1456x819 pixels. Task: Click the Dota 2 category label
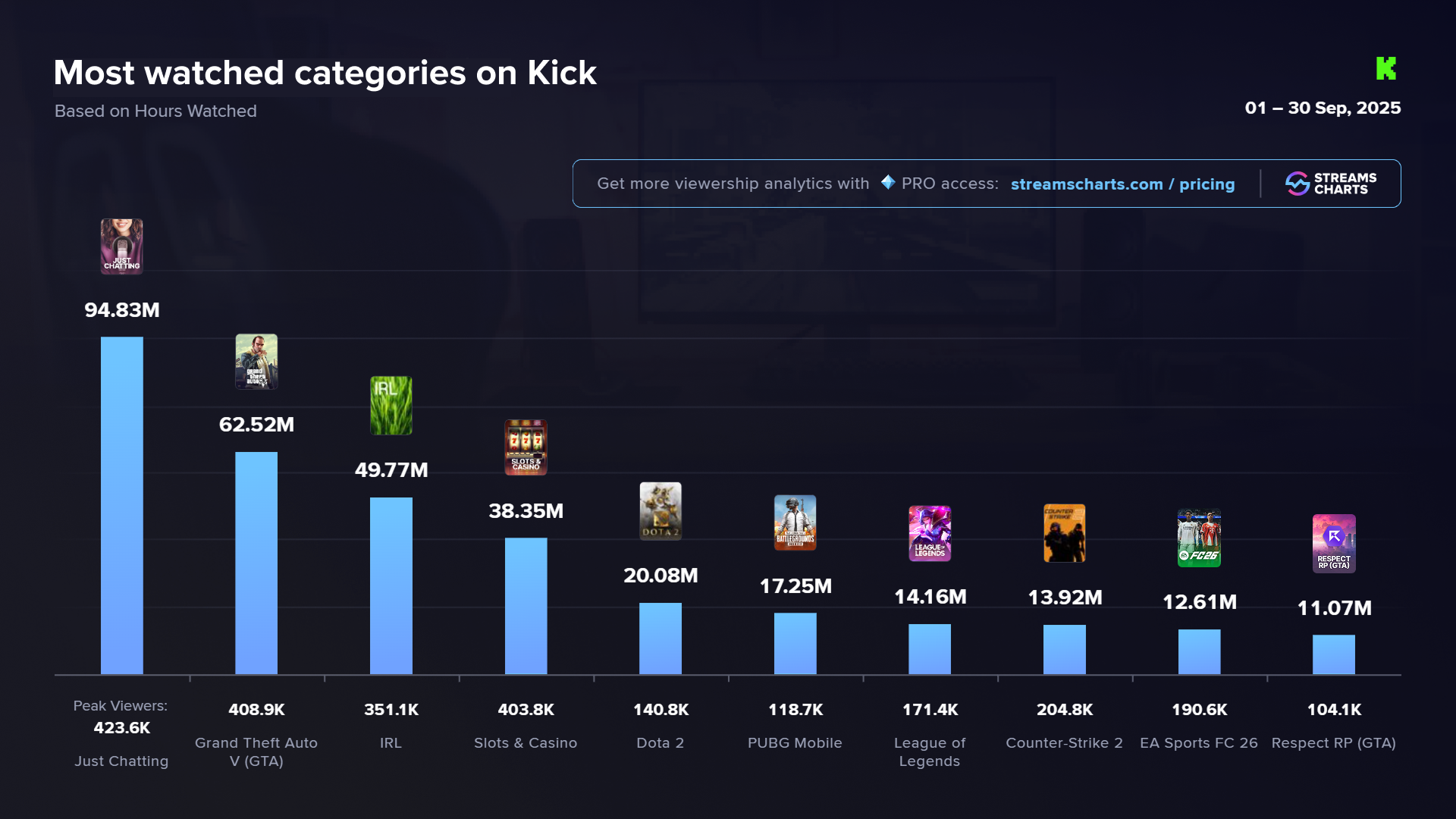pos(660,743)
